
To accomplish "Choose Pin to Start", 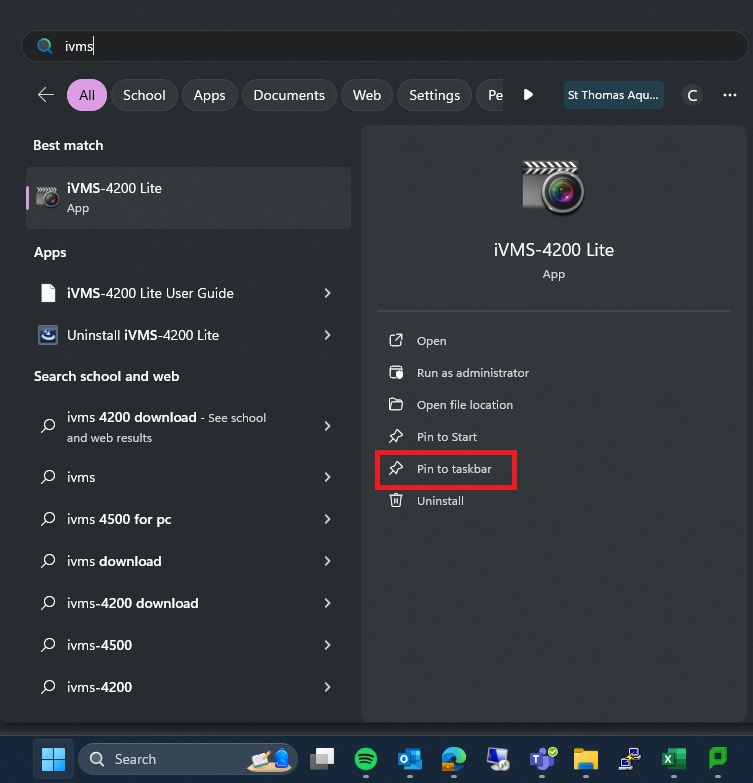I will pos(446,436).
